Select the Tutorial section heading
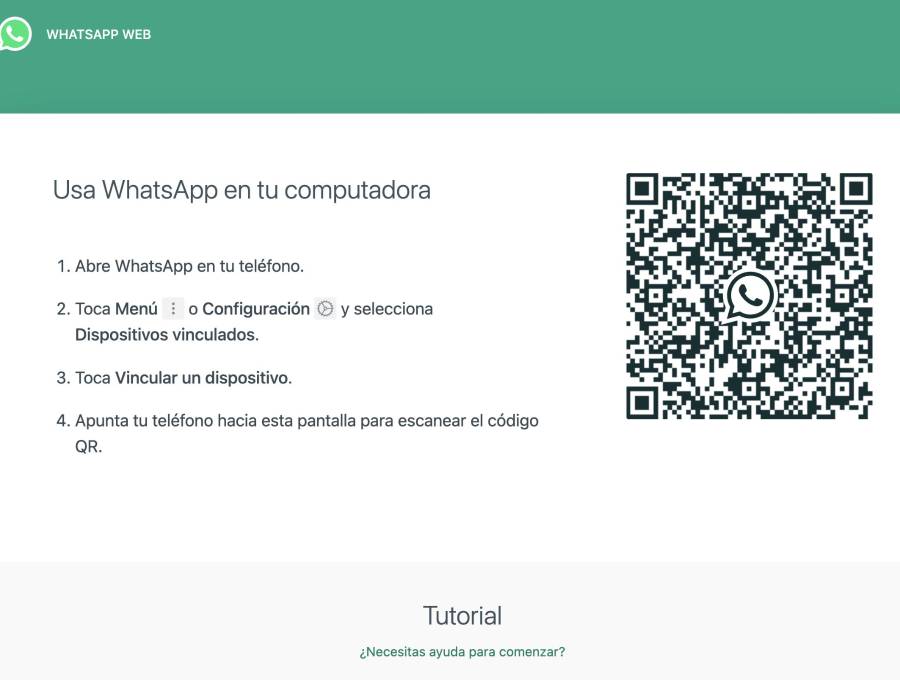 pyautogui.click(x=460, y=616)
